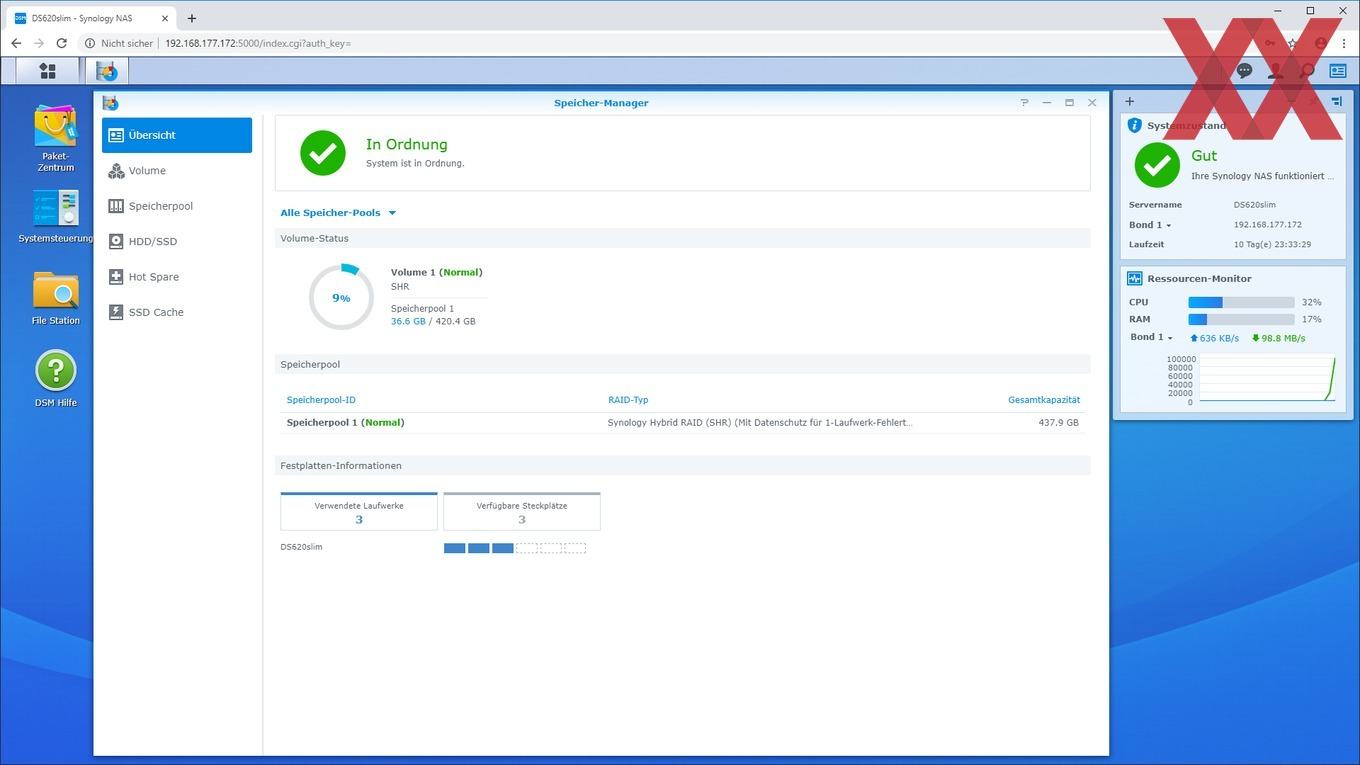Click the 437.9 GB capacity value

click(x=1059, y=423)
